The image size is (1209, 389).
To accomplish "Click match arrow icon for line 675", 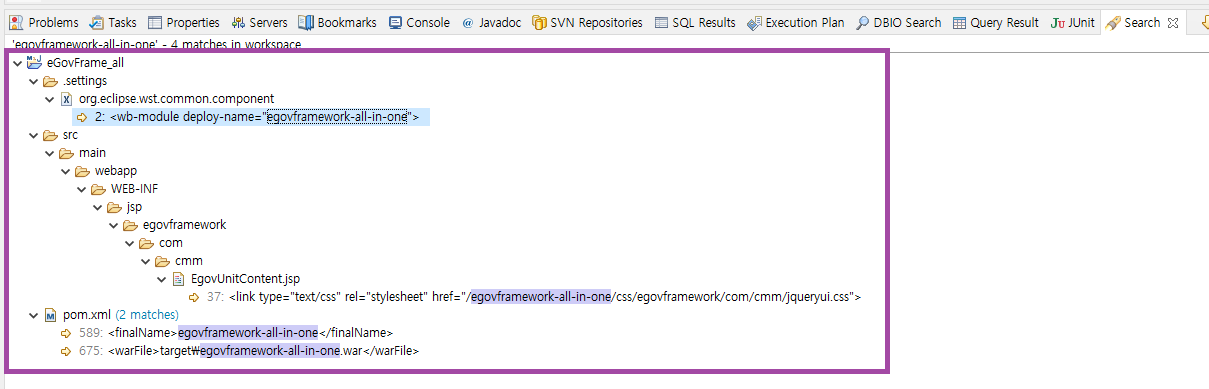I will click(x=67, y=351).
